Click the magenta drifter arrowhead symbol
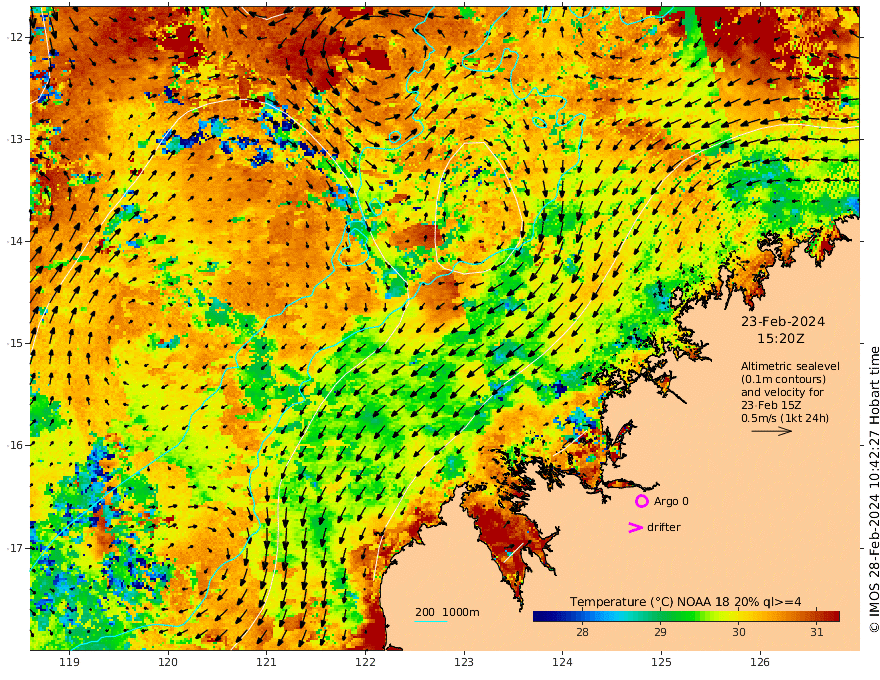Viewport: 880px width, 680px height. click(635, 527)
